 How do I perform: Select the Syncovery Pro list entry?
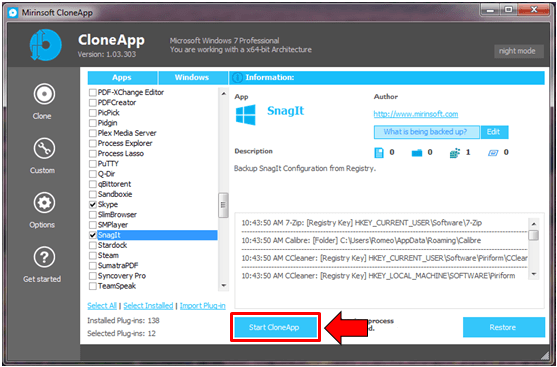tap(122, 276)
